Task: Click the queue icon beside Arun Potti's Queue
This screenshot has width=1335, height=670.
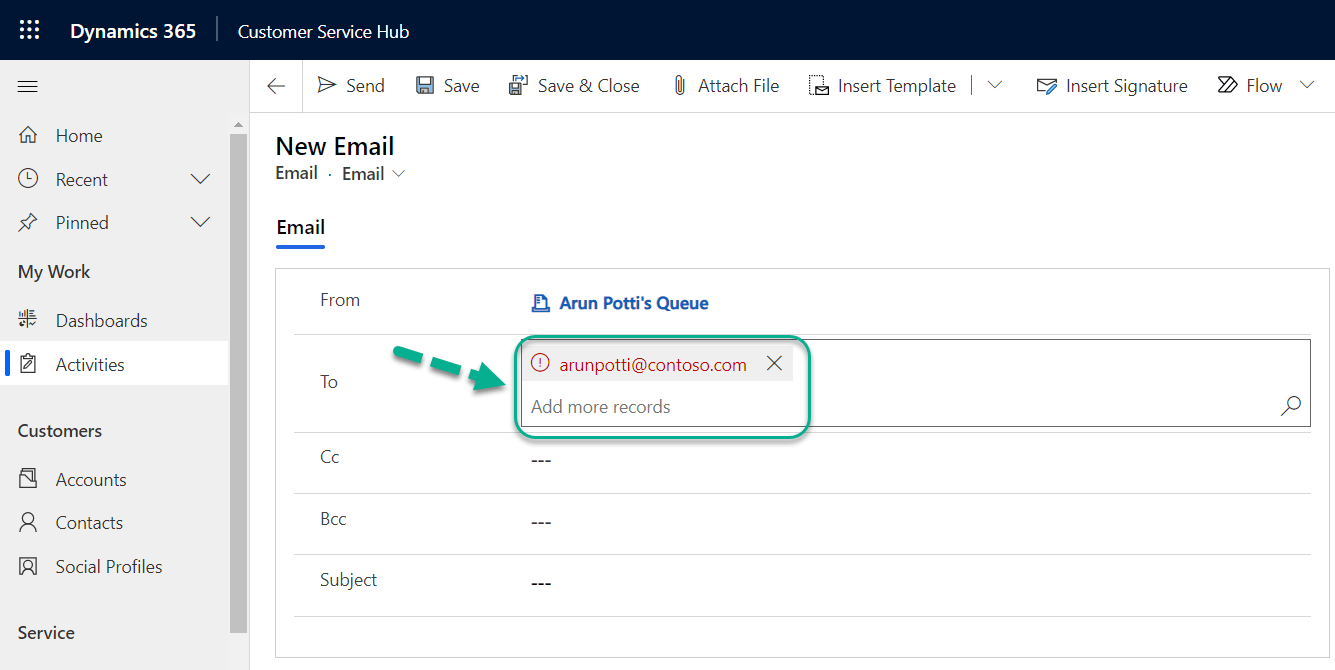Action: pyautogui.click(x=540, y=303)
